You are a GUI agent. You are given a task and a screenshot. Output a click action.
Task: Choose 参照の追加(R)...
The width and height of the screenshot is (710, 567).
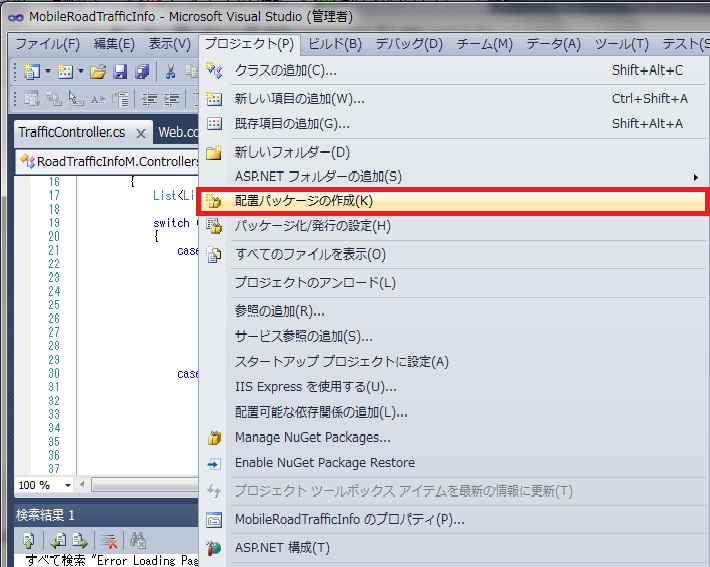(453, 311)
